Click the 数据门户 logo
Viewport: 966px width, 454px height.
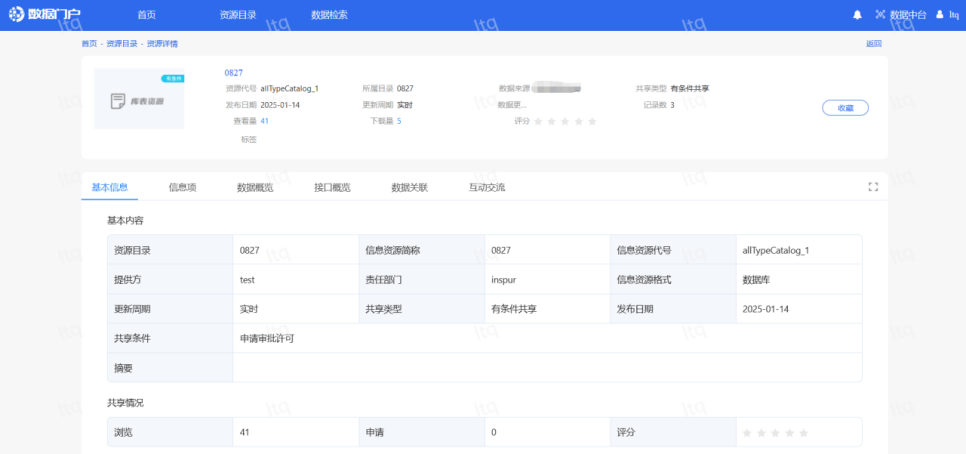45,14
